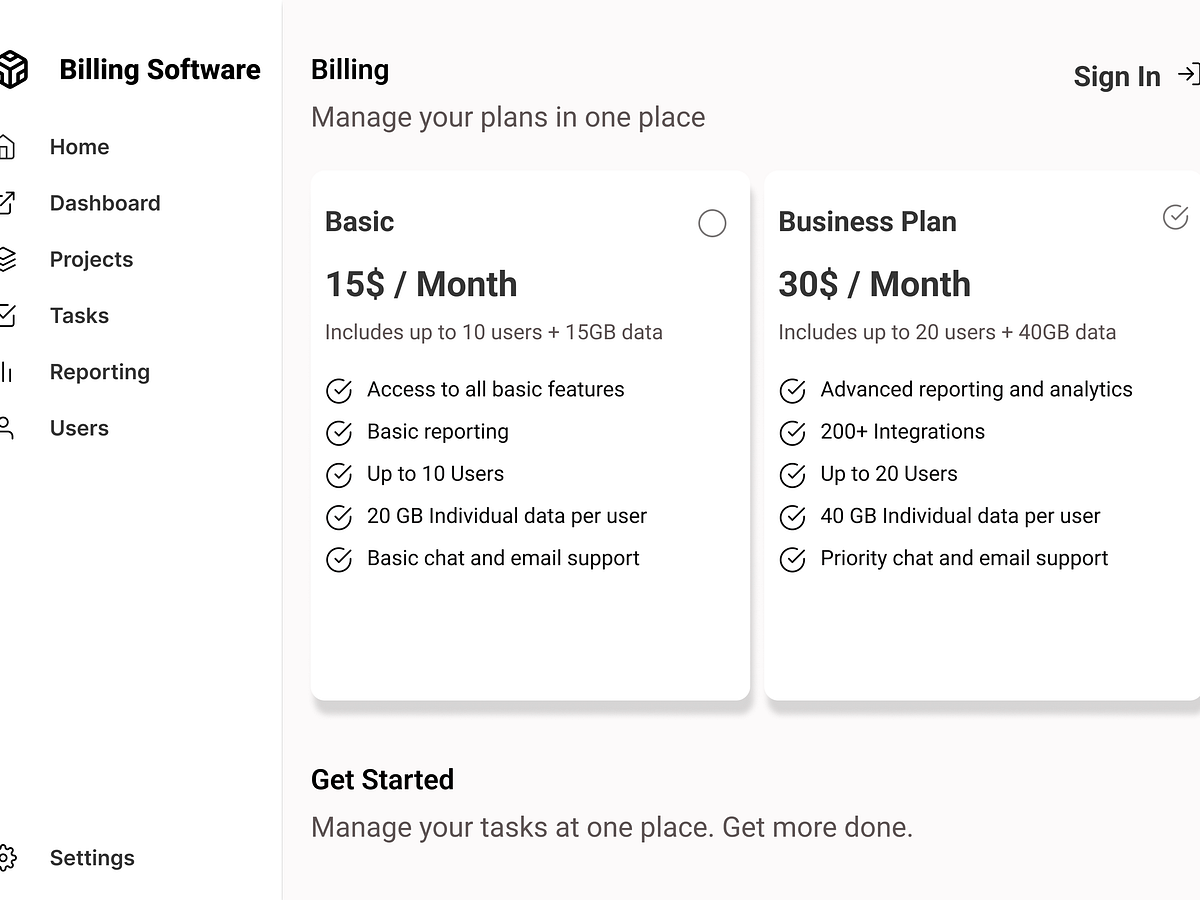Click the Billing Software title text
This screenshot has width=1200, height=900.
click(160, 70)
